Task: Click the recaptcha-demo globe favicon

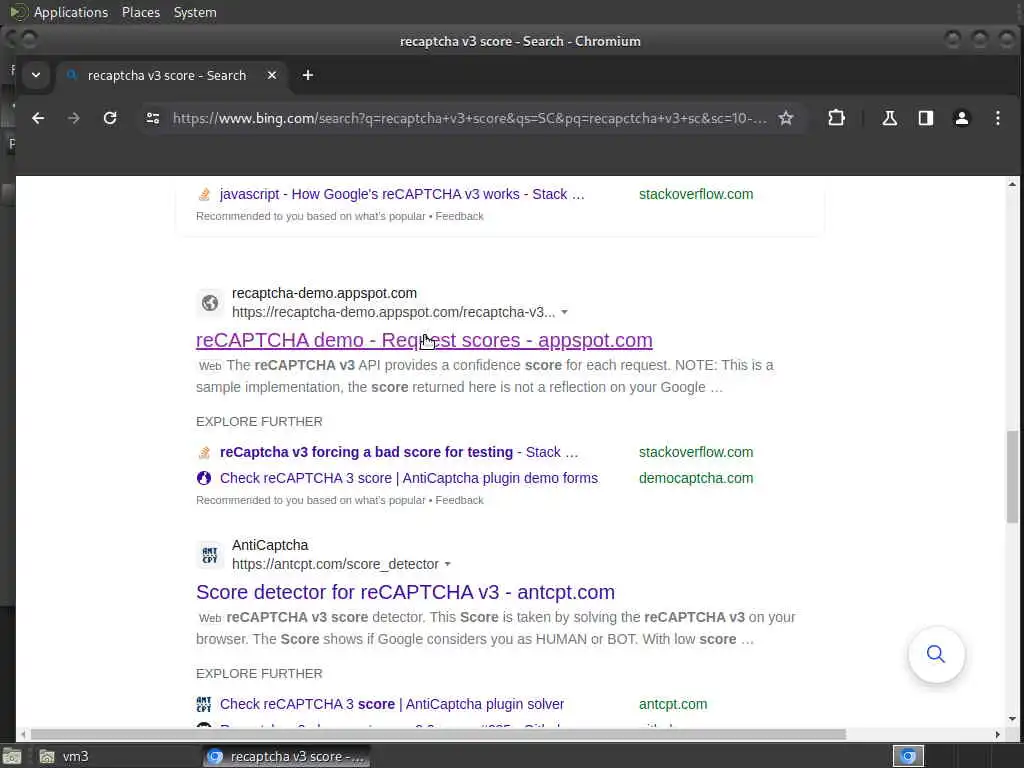Action: point(210,303)
